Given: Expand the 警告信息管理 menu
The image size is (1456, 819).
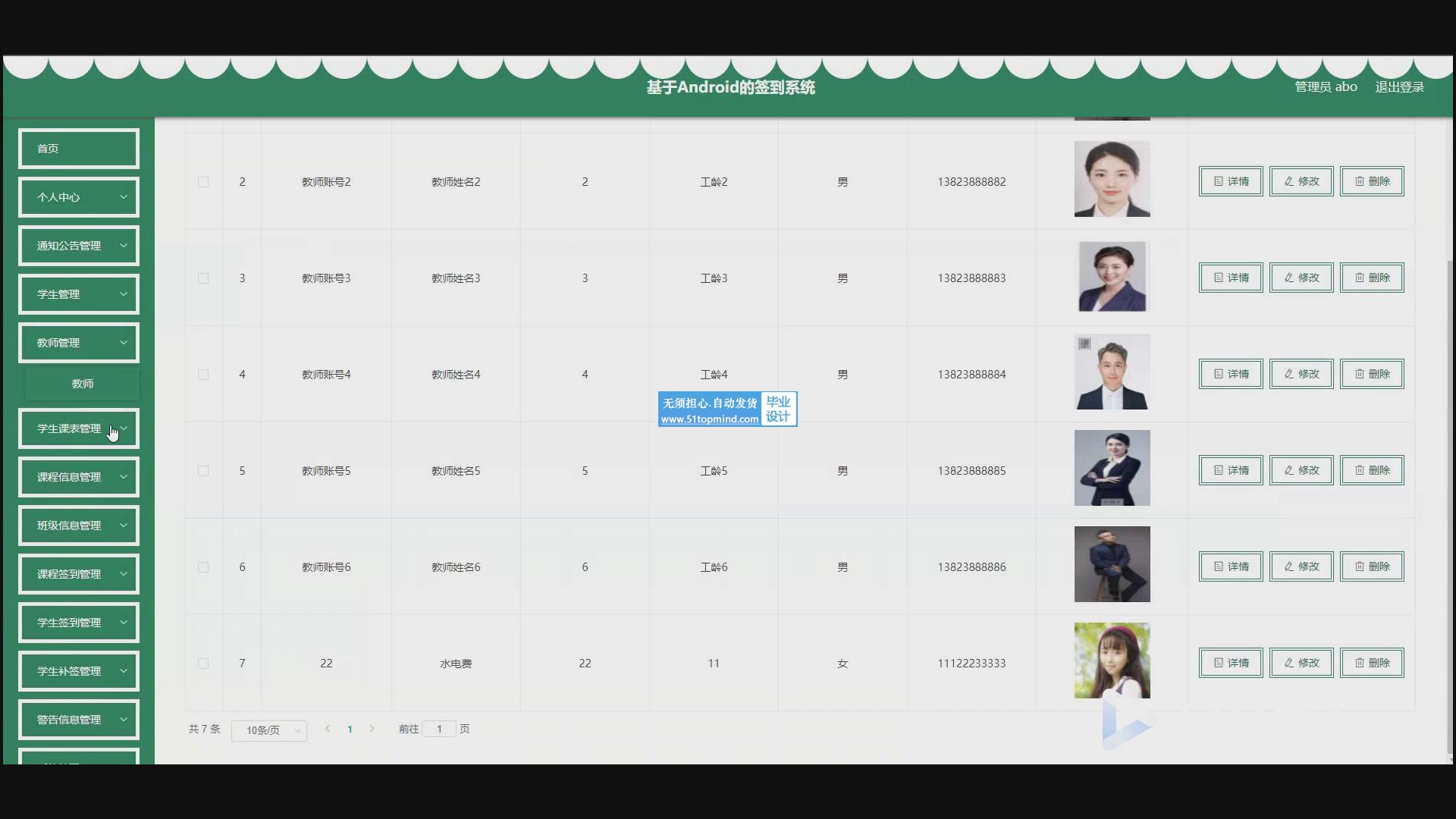Looking at the screenshot, I should (x=79, y=720).
